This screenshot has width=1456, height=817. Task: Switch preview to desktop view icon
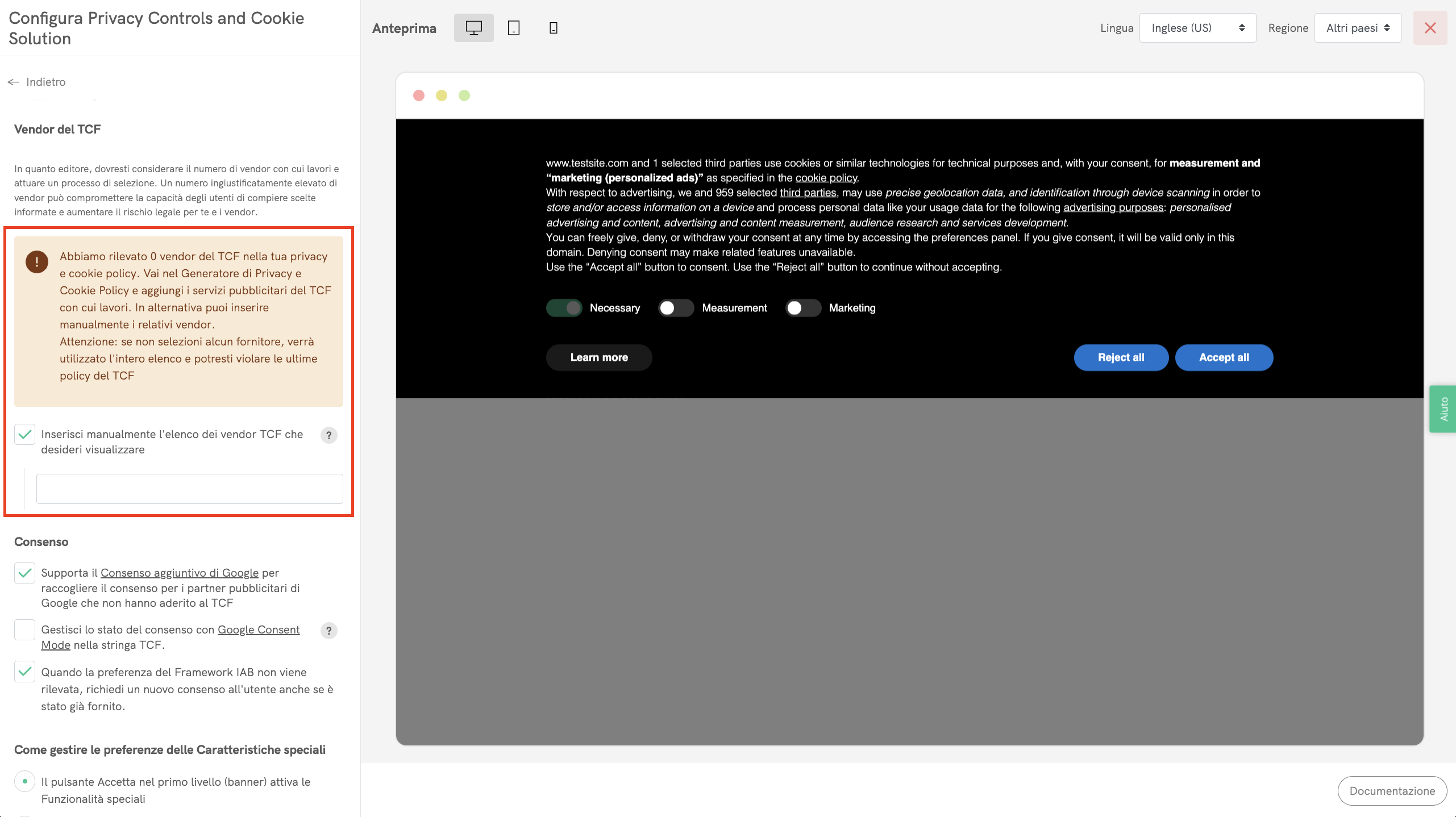[x=473, y=28]
